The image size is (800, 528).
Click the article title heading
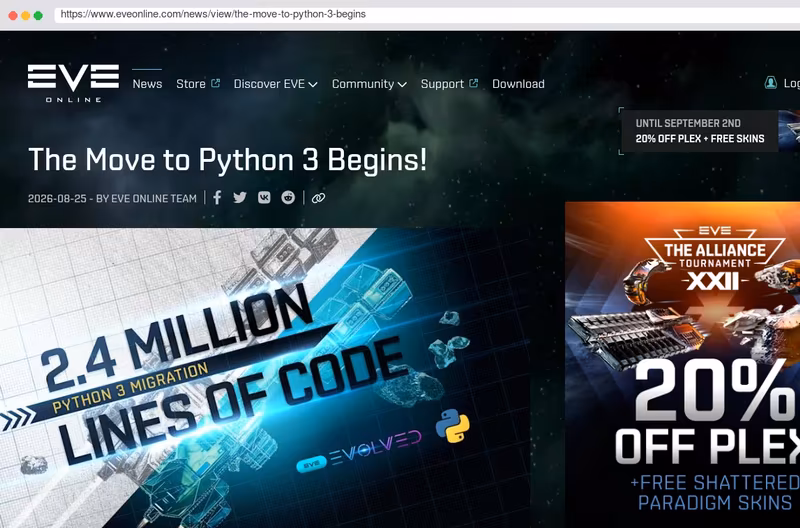(228, 160)
